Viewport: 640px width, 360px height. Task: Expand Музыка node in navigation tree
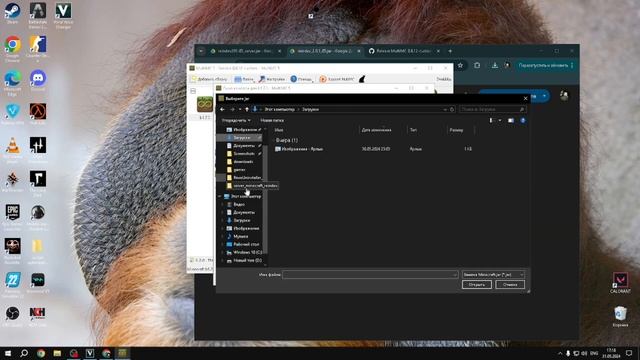(223, 236)
